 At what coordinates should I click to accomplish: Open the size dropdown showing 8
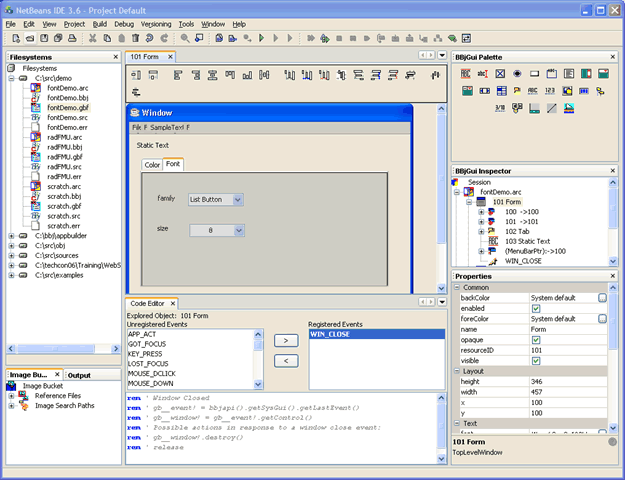239,230
